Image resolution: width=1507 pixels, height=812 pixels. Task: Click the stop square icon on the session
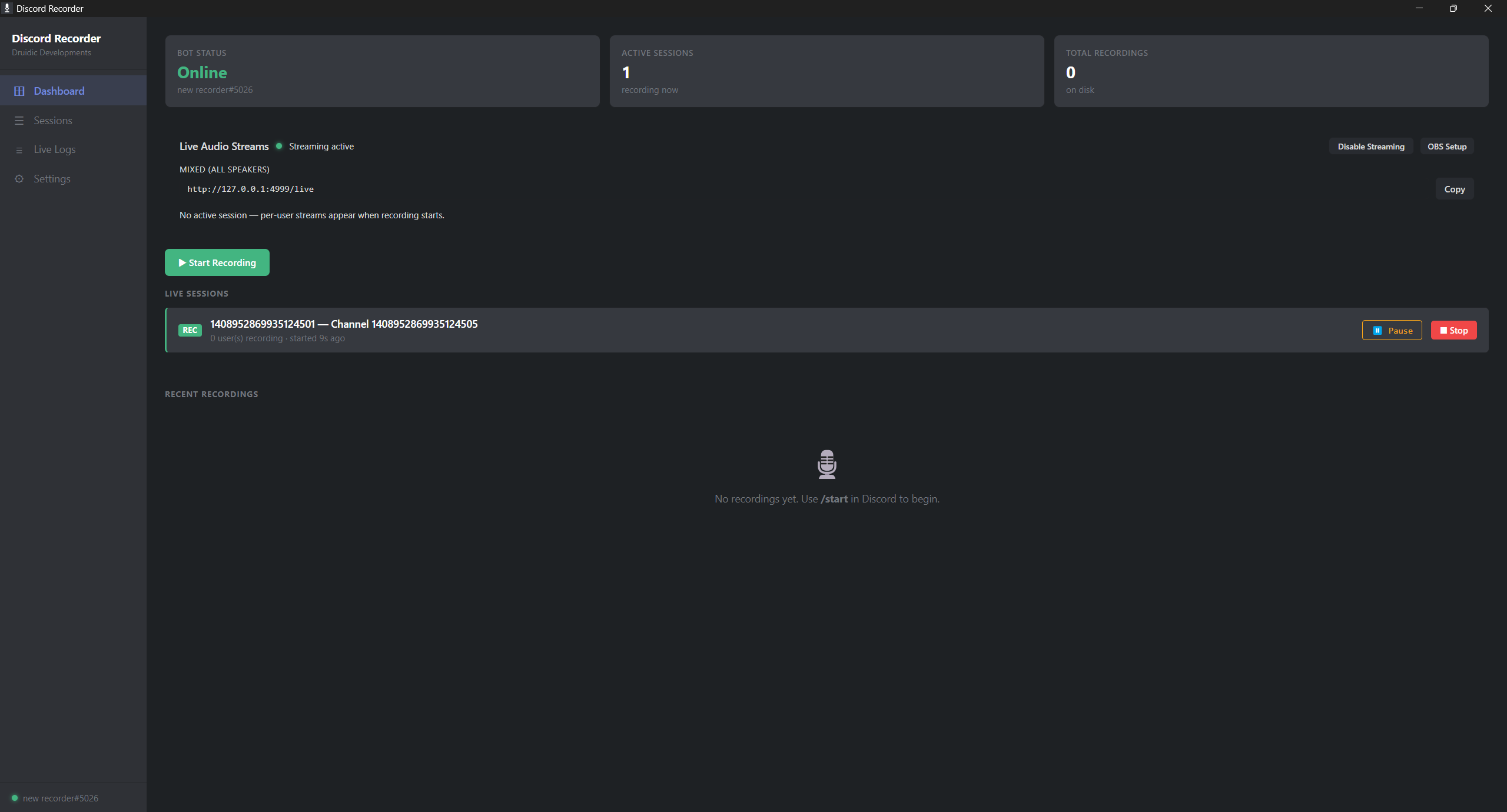(x=1442, y=330)
